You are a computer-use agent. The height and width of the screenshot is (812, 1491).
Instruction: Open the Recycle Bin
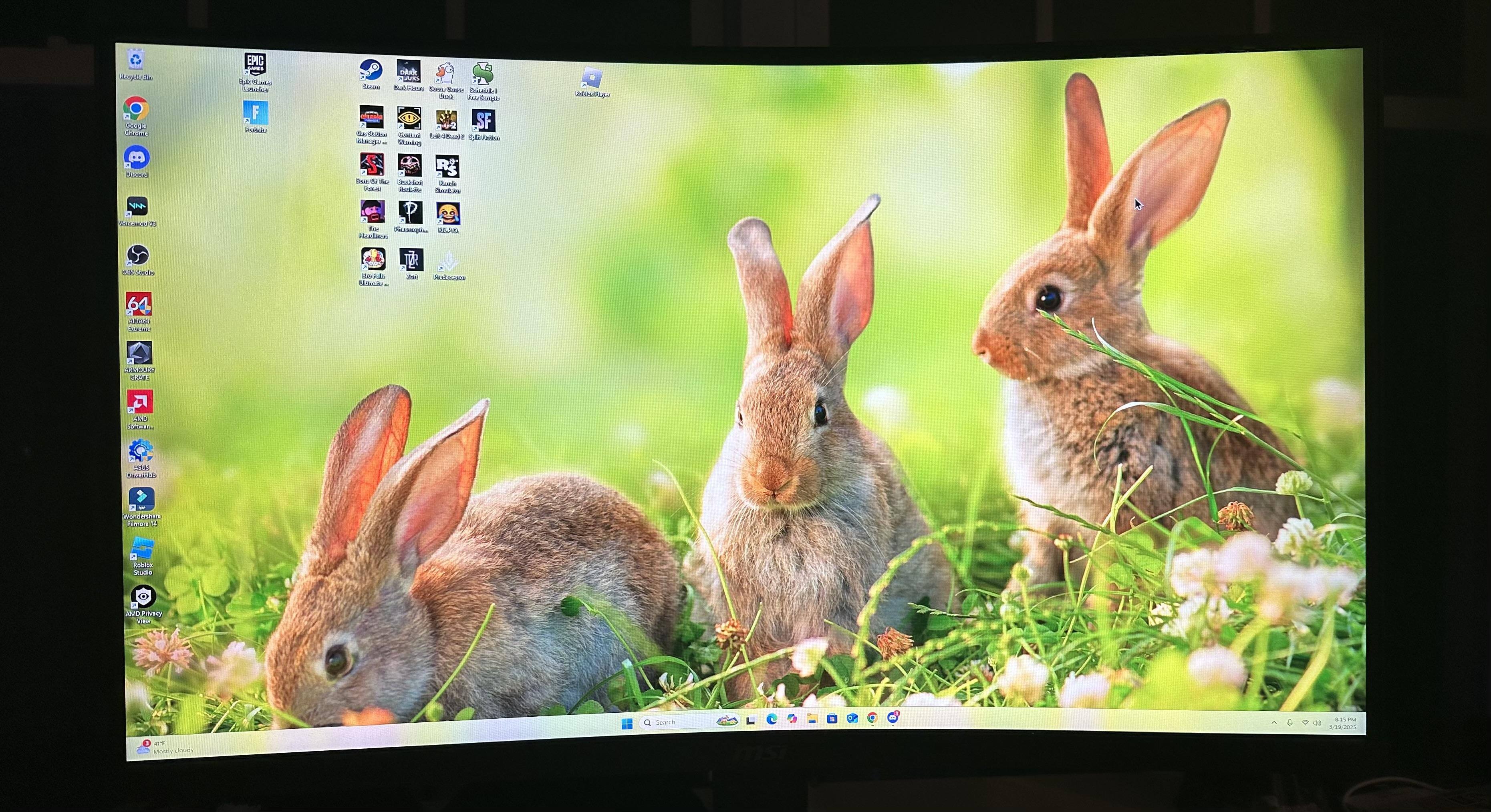tap(135, 60)
